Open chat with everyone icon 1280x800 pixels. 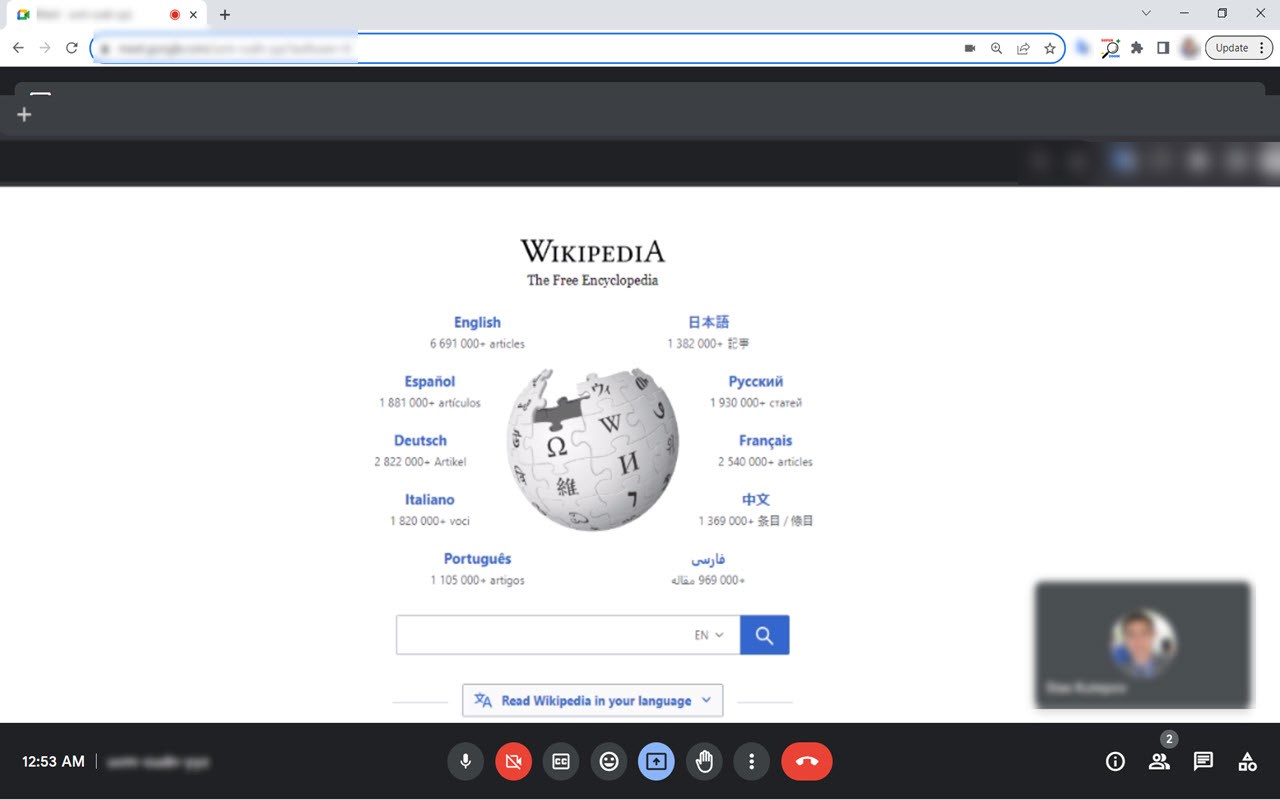point(1203,761)
